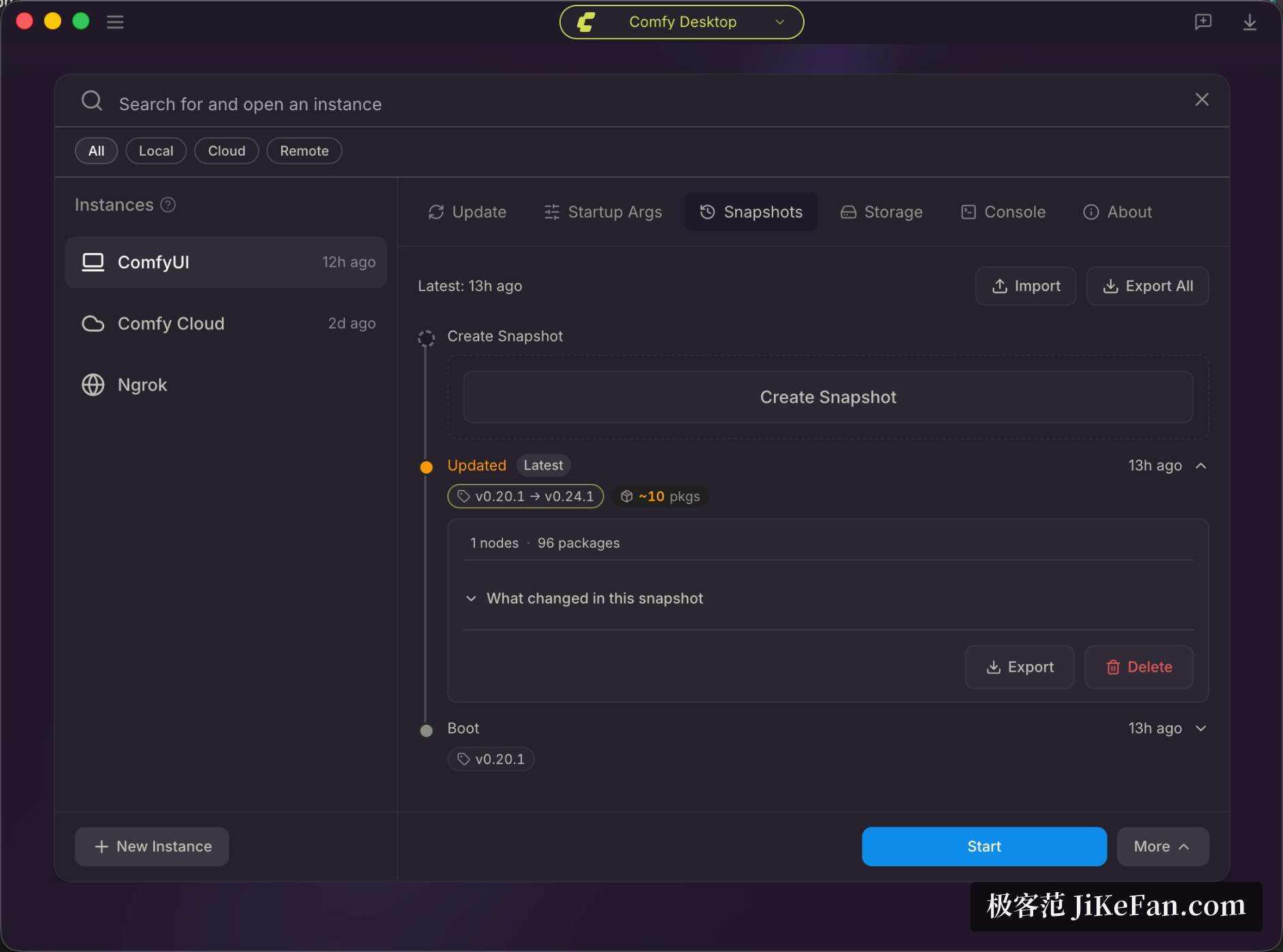
Task: Click the tag icon in v0.20.1 → v0.24.1 badge
Action: point(464,496)
